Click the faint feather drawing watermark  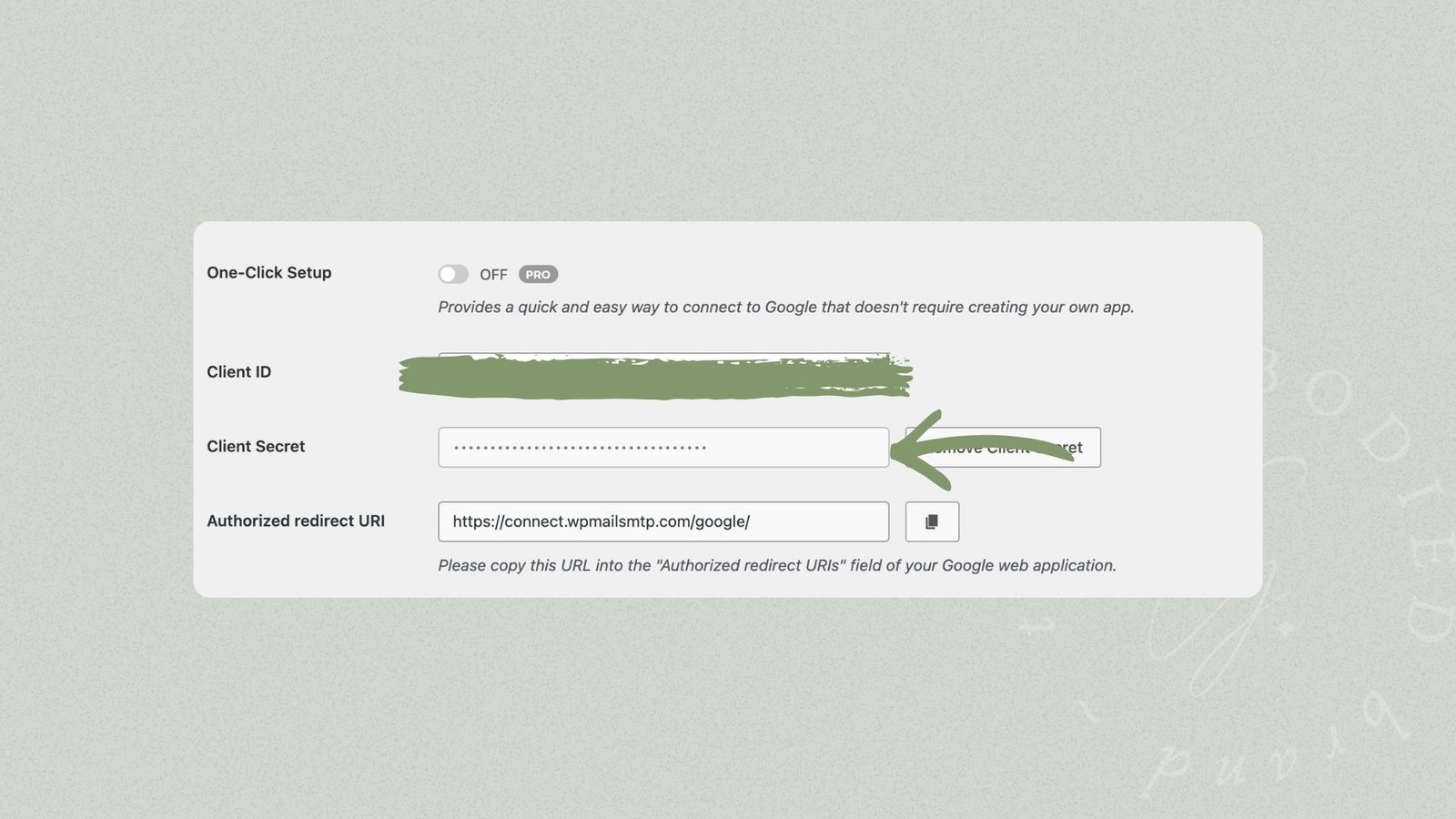point(1210,628)
